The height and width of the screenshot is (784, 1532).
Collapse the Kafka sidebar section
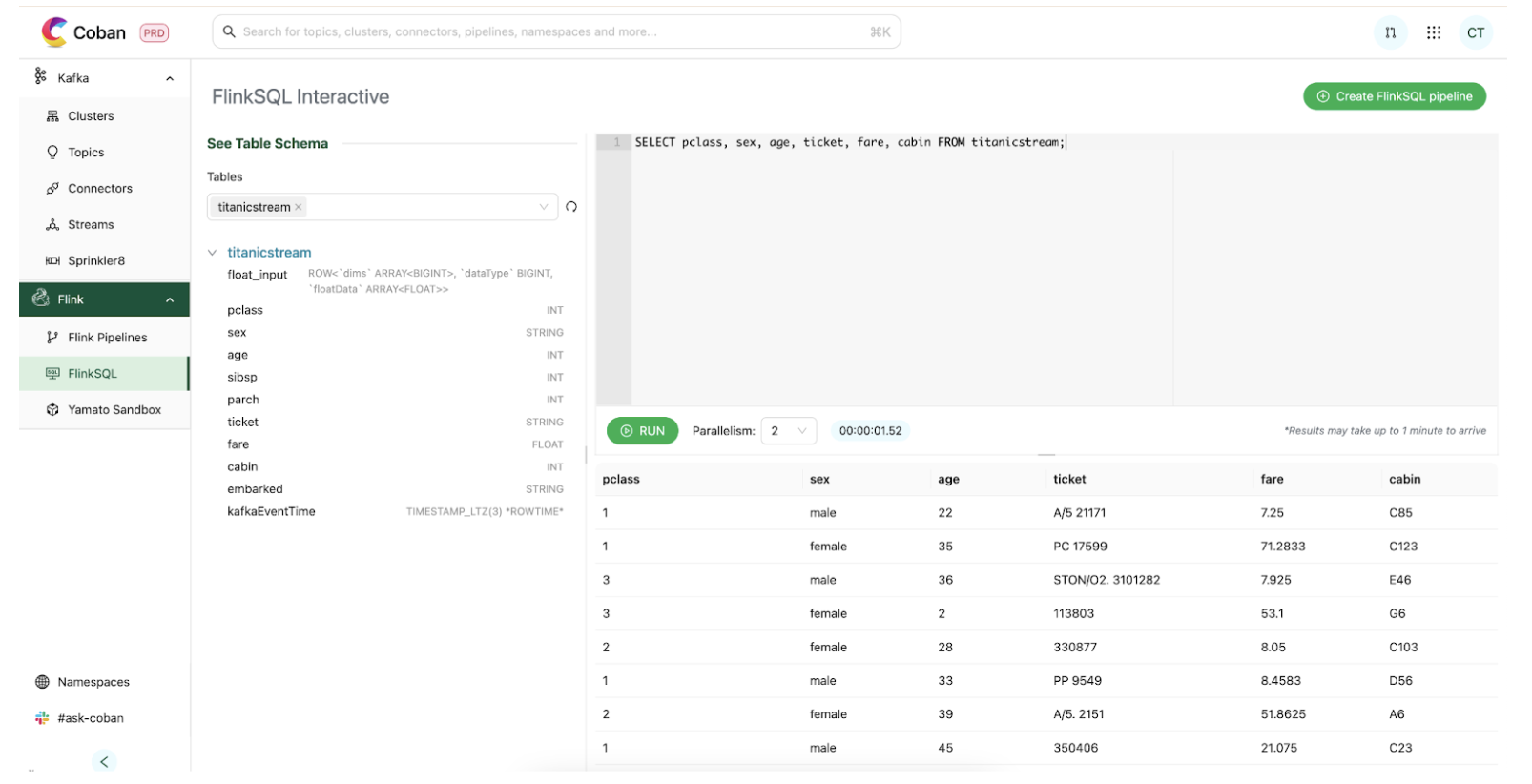170,78
